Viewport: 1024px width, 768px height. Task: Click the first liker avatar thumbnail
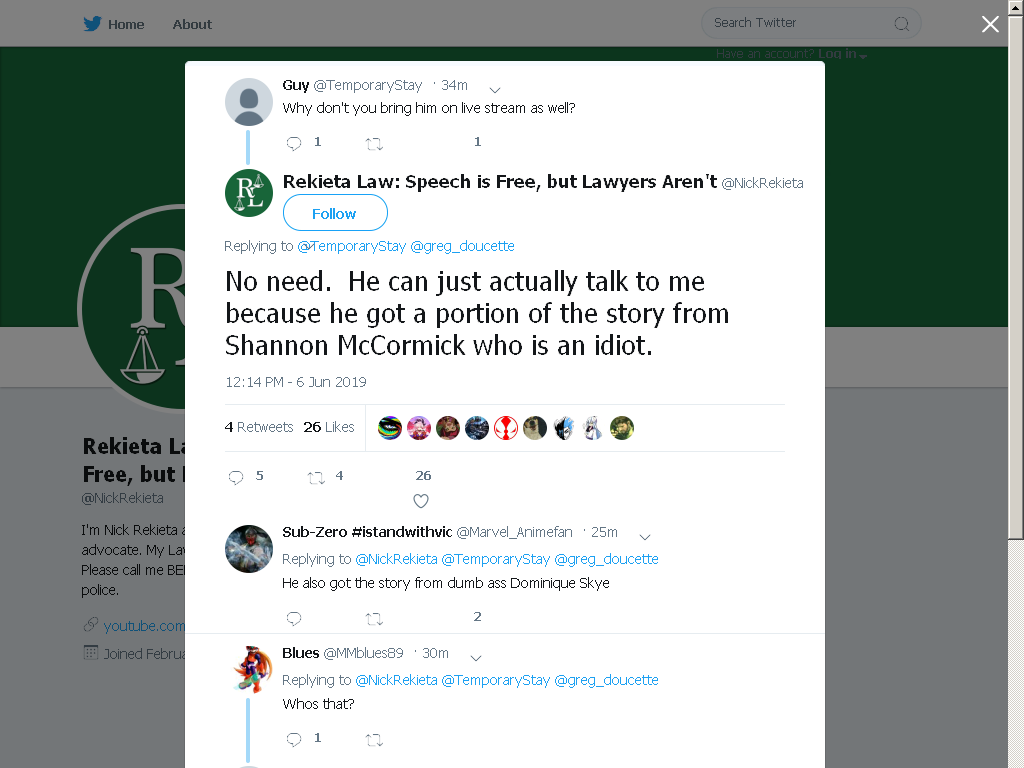point(390,428)
